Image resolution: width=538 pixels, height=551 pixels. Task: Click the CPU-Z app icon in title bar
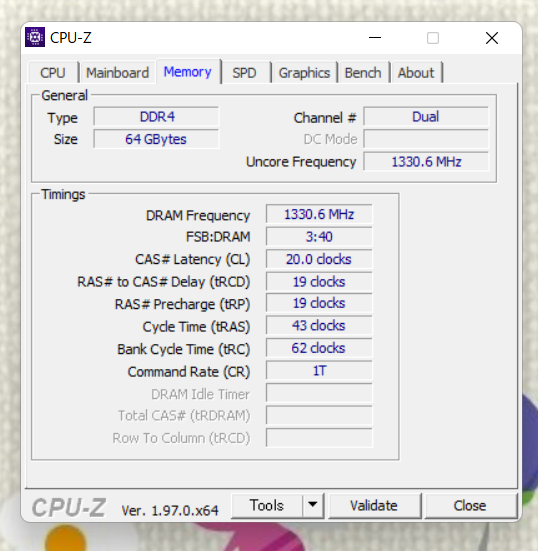pyautogui.click(x=35, y=37)
